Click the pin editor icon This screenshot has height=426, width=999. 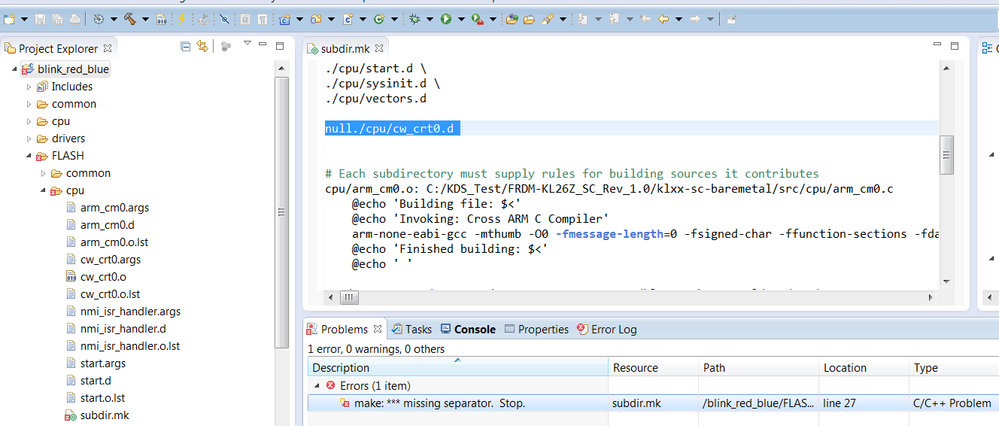(x=731, y=20)
